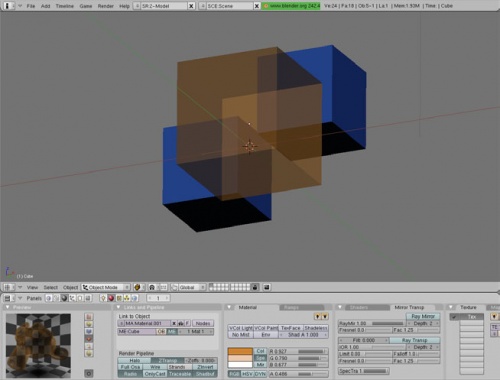This screenshot has width=500, height=380.
Task: Set preview type to monkey
Action: tap(89, 339)
